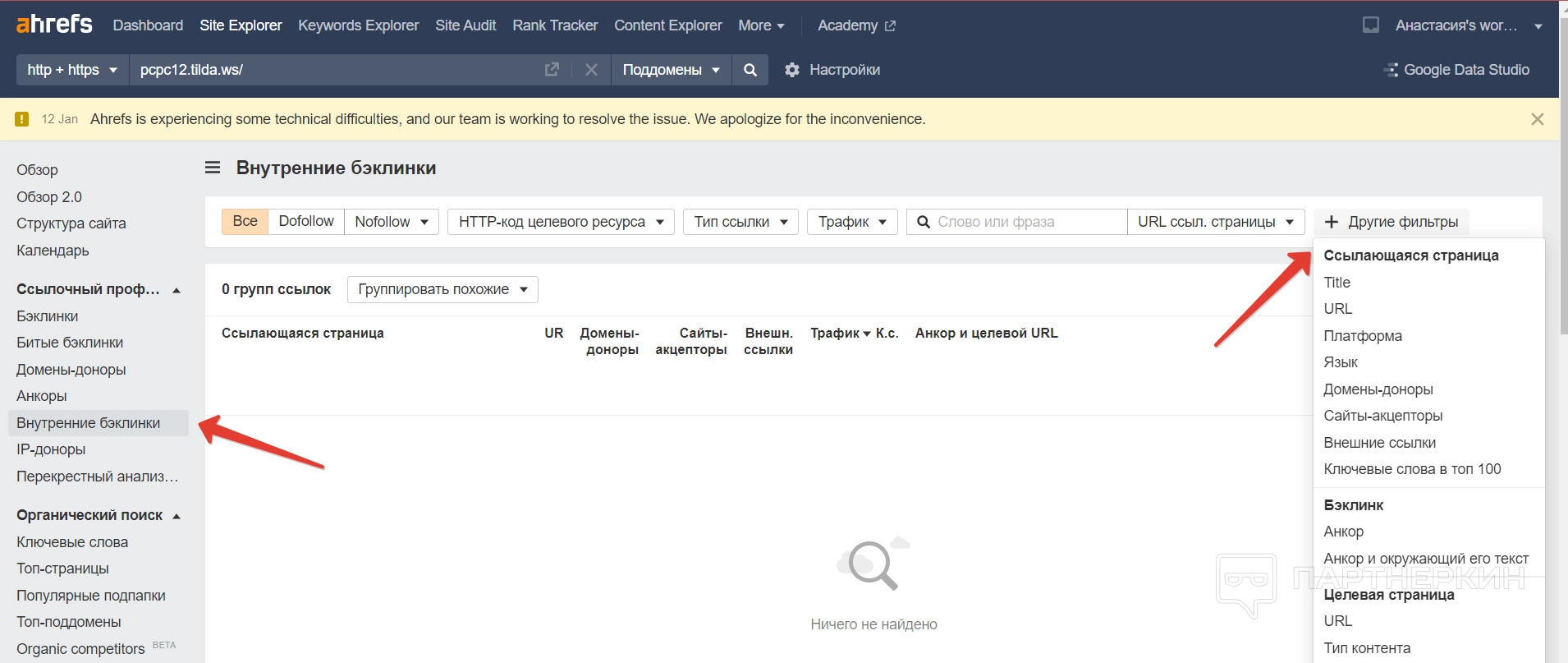Open the Трафик filter dropdown
The height and width of the screenshot is (663, 1568).
(852, 222)
